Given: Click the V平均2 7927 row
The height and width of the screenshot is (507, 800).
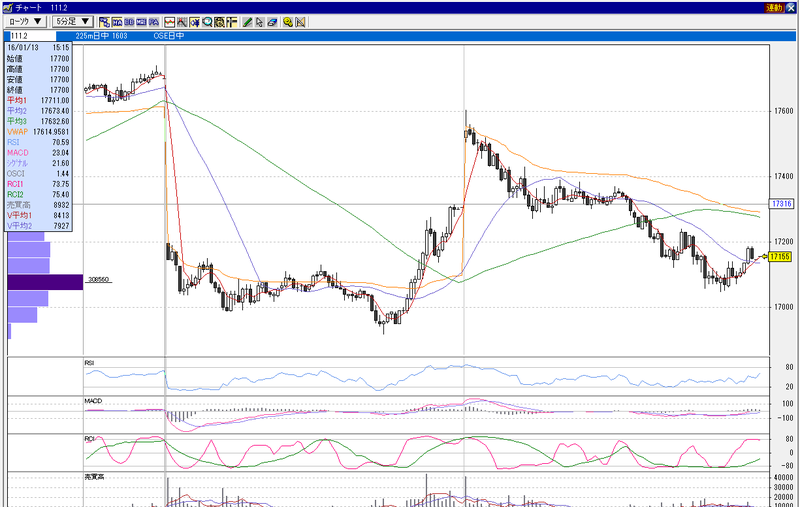Looking at the screenshot, I should coord(38,225).
